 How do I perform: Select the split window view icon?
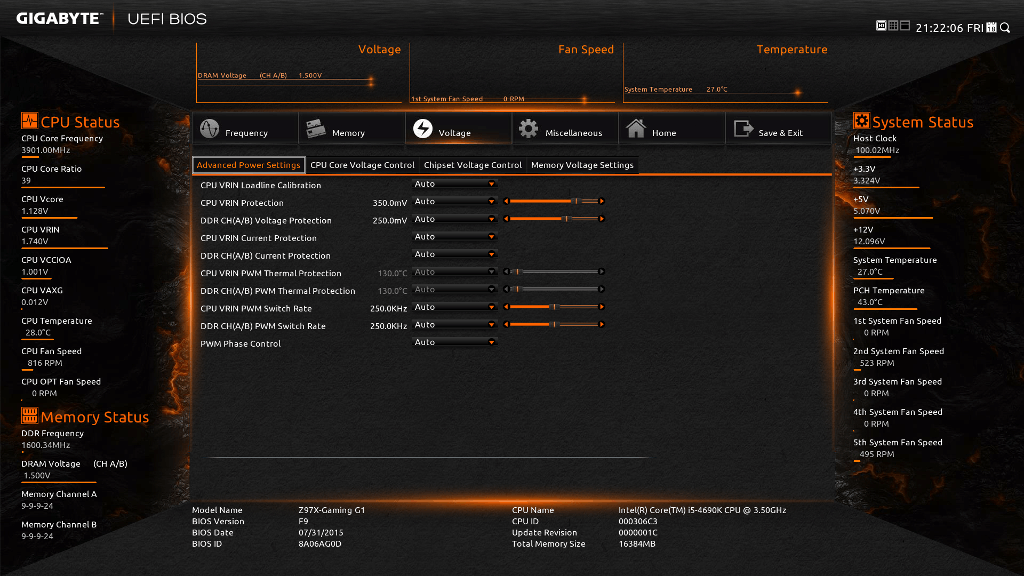[x=904, y=25]
